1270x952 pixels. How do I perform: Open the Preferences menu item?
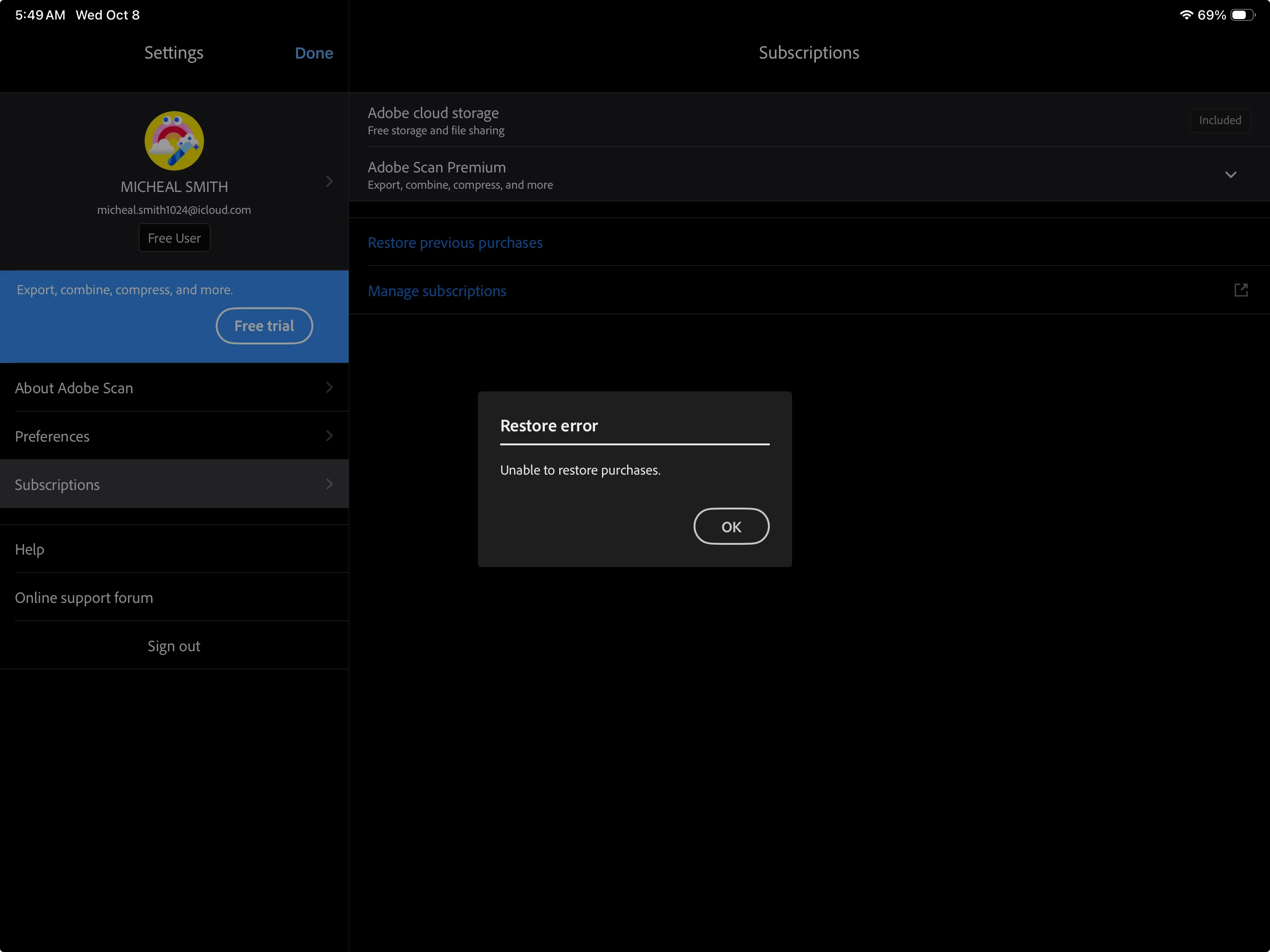(x=52, y=436)
